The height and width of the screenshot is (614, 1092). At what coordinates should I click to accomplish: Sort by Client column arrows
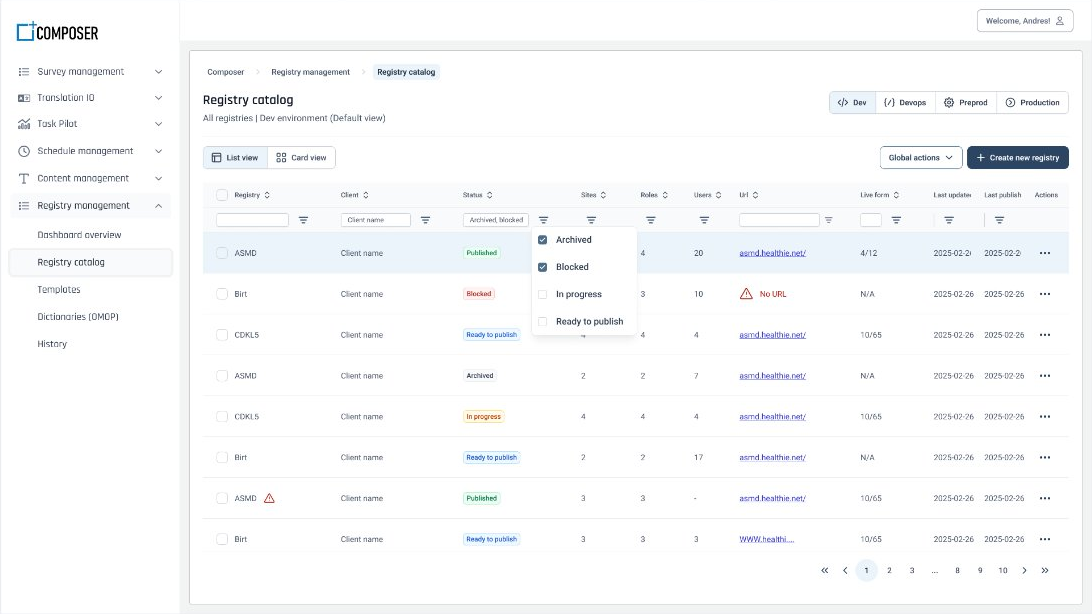[366, 195]
